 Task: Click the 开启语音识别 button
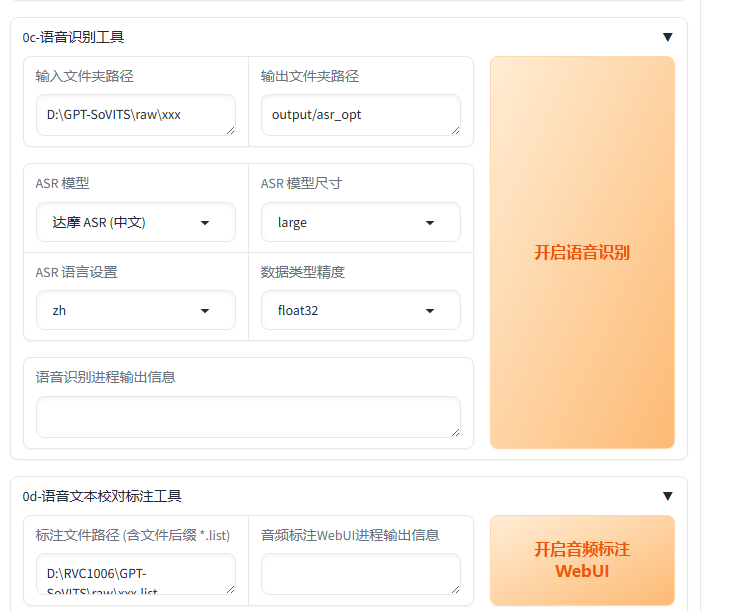point(581,252)
